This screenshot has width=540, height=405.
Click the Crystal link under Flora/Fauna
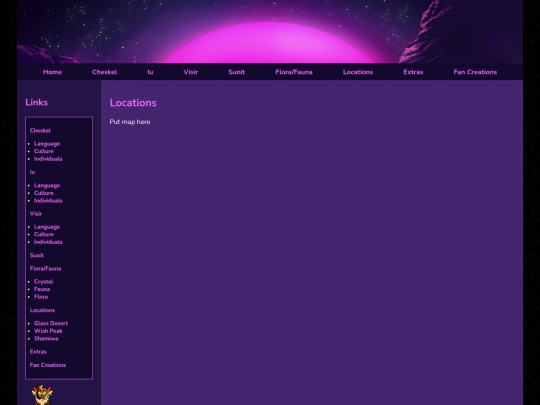click(43, 282)
